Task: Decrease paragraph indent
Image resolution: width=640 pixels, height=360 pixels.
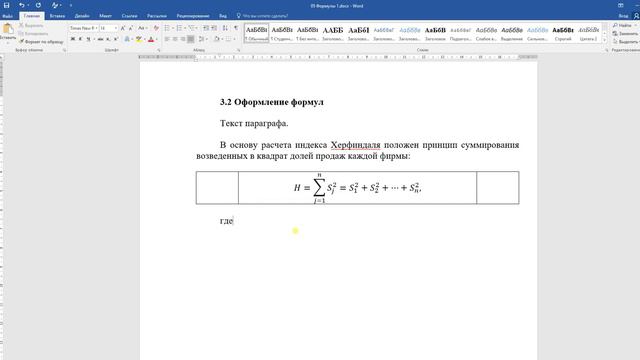Action: (206, 28)
